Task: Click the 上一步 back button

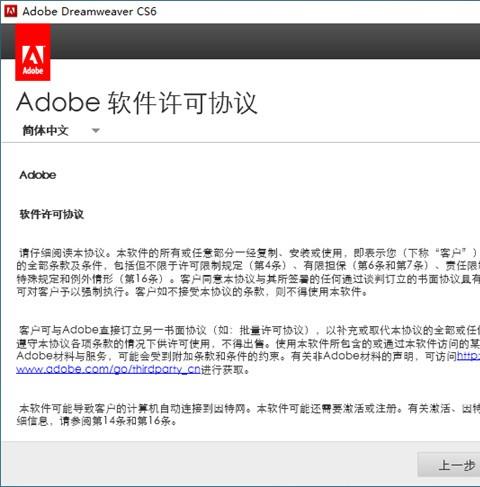Action: pos(449,465)
